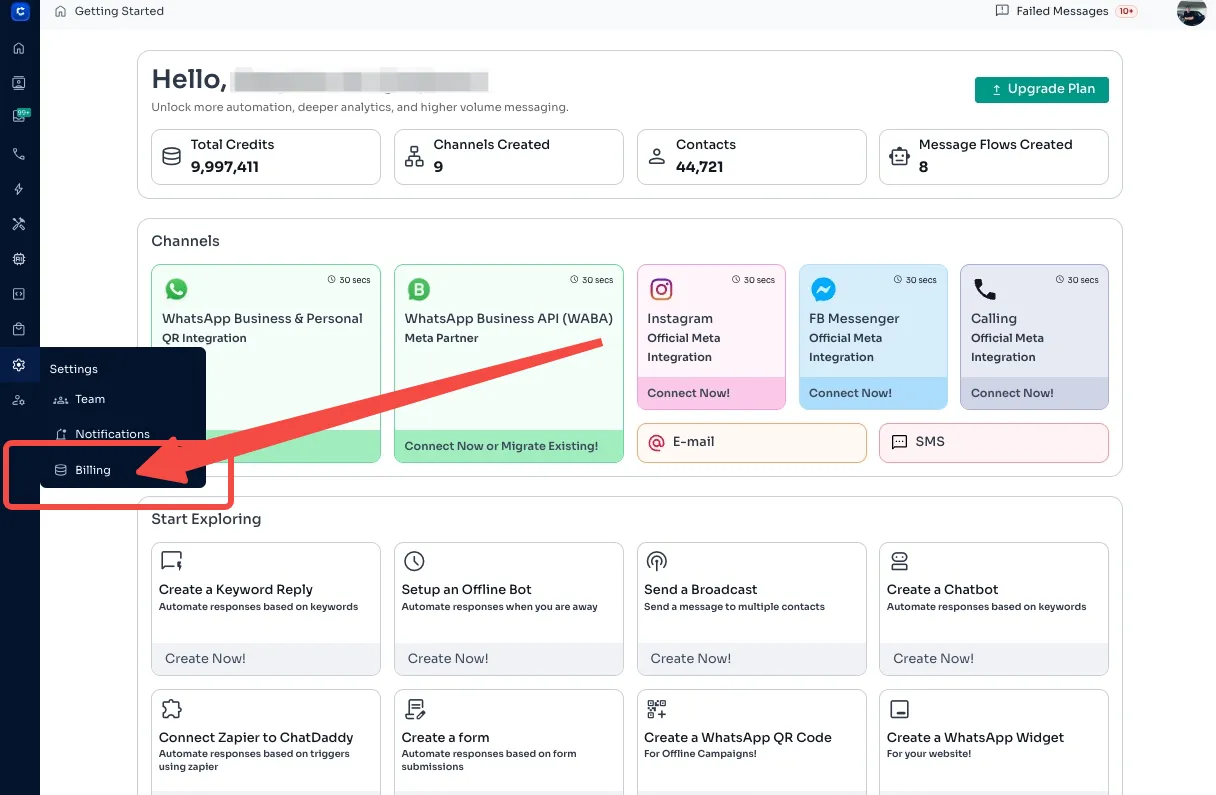Click the home icon in left sidebar
Image resolution: width=1216 pixels, height=795 pixels.
click(x=19, y=48)
